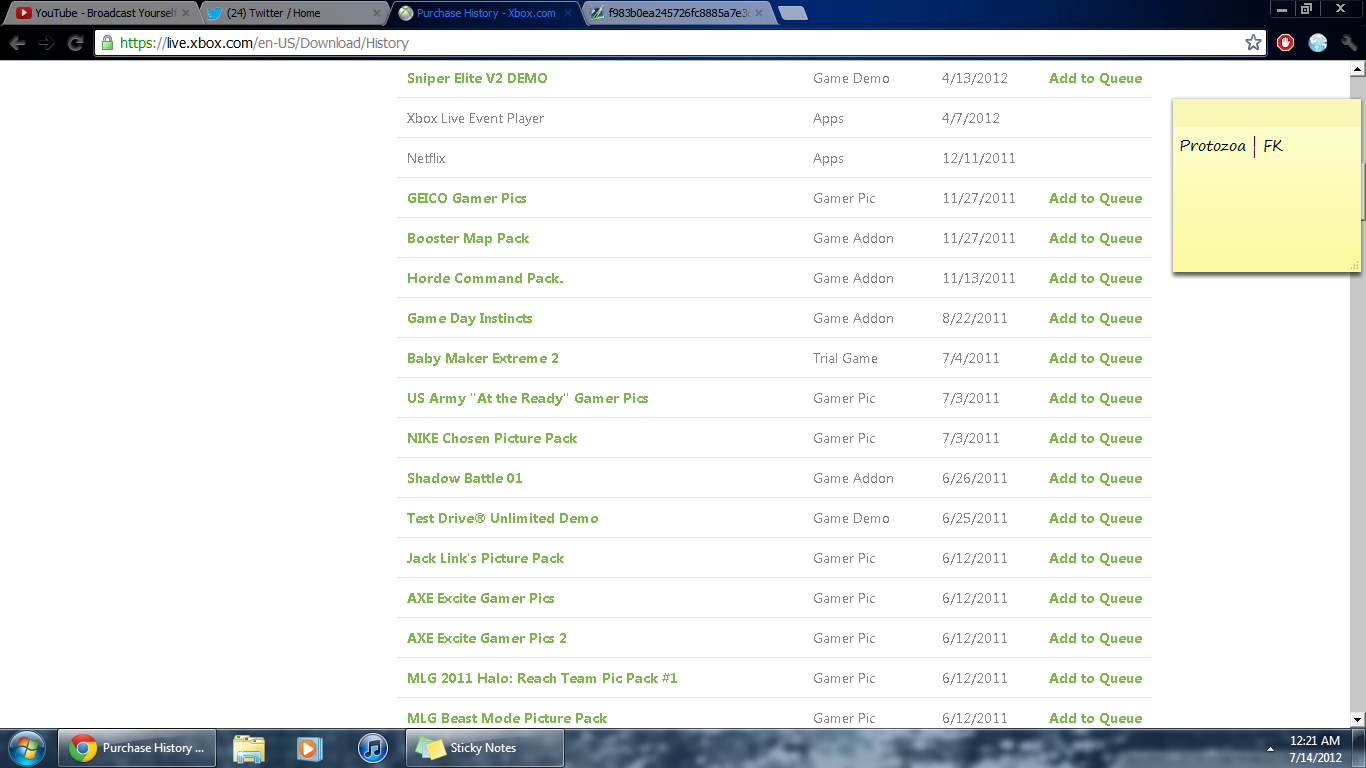Screen dimensions: 1366x768
Task: Open MLG Beast Mode Picture Pack link
Action: pyautogui.click(x=507, y=718)
